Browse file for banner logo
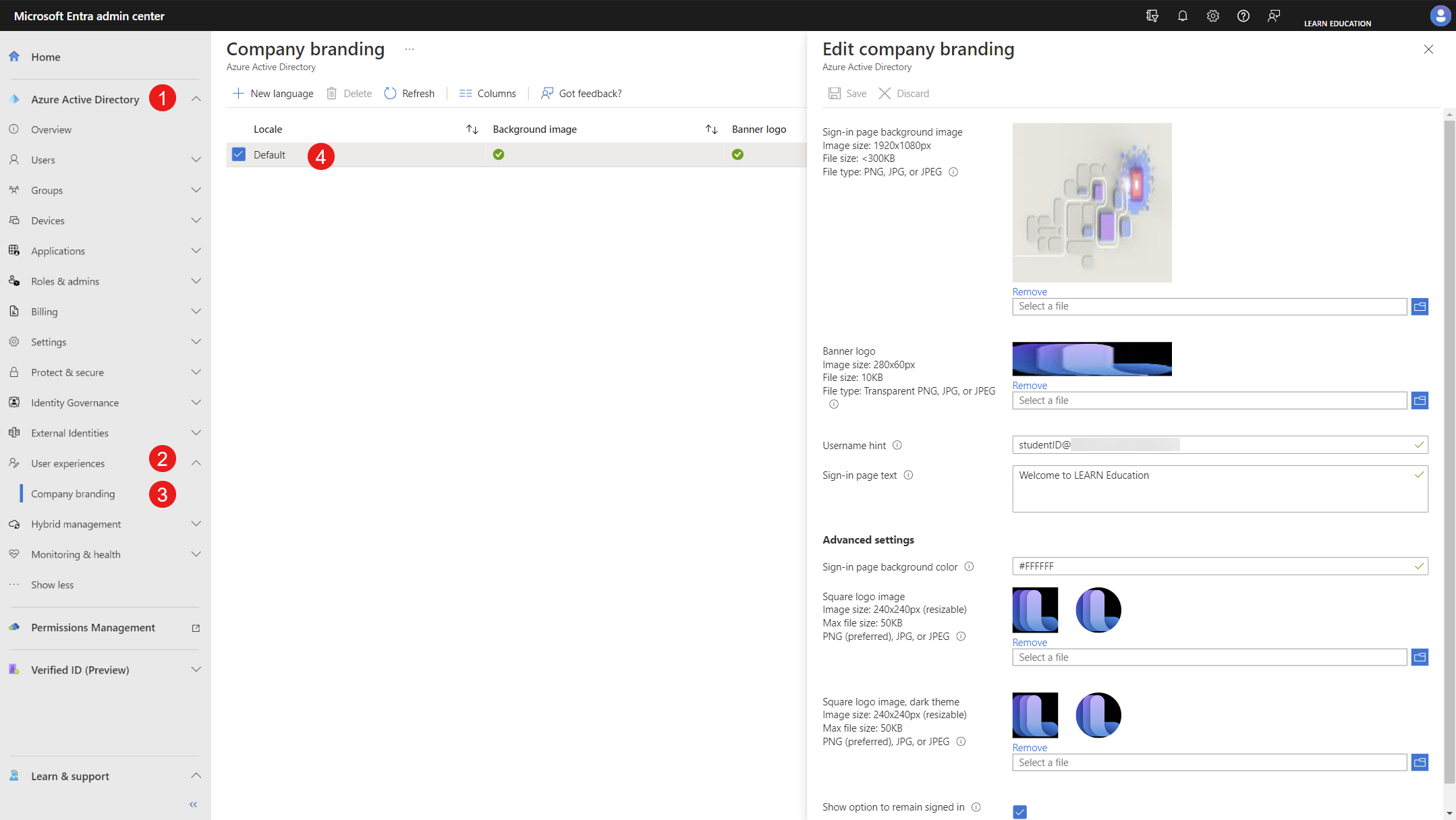This screenshot has height=820, width=1456. coord(1420,401)
